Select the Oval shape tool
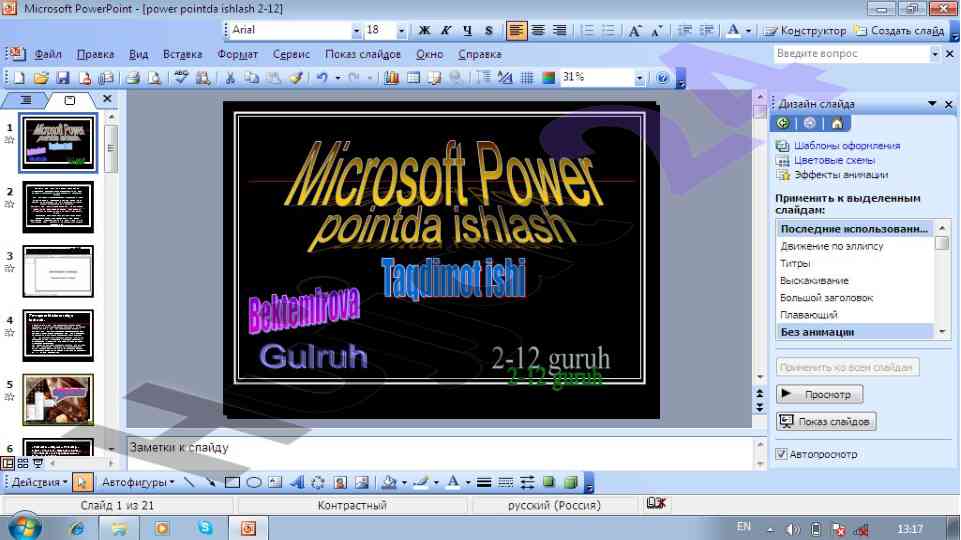 pos(254,482)
